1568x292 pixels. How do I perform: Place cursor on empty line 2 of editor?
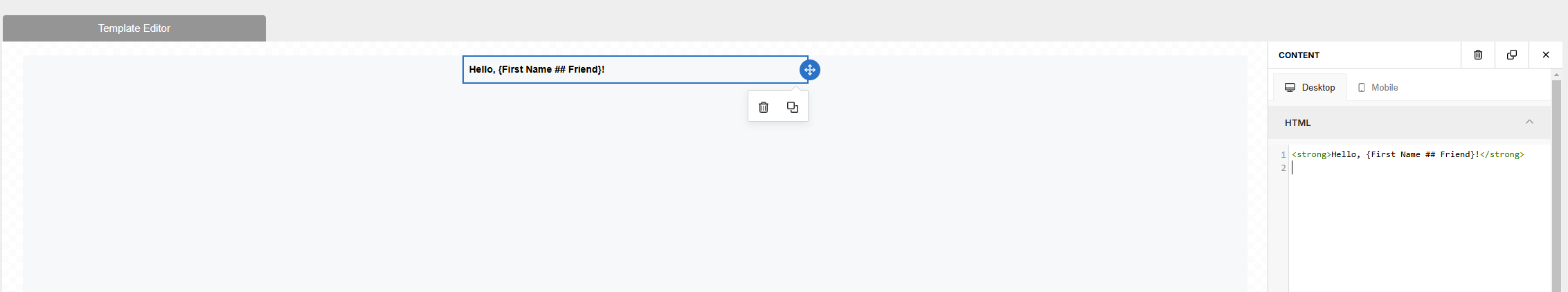1419,168
